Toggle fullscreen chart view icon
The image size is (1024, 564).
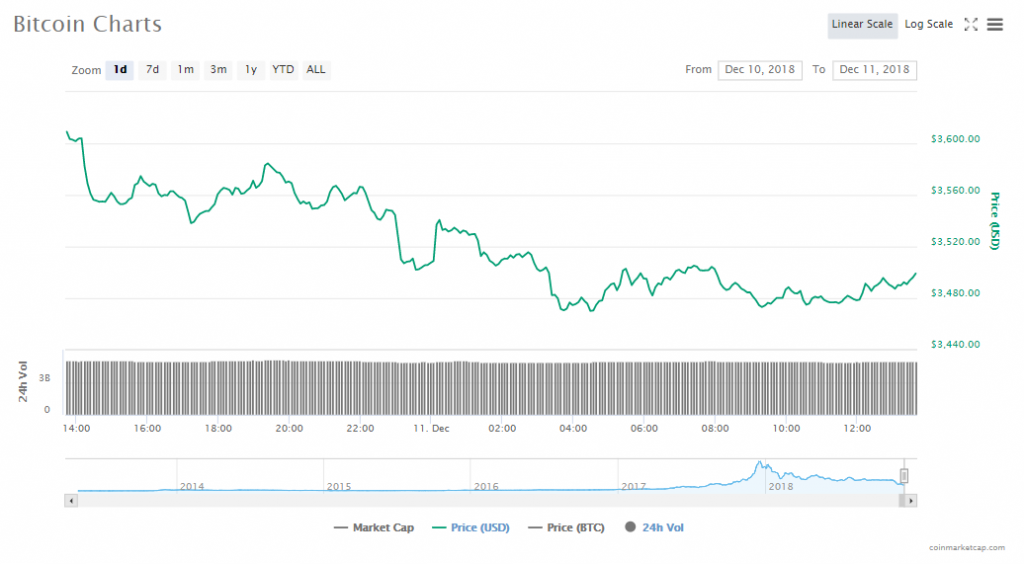[970, 25]
